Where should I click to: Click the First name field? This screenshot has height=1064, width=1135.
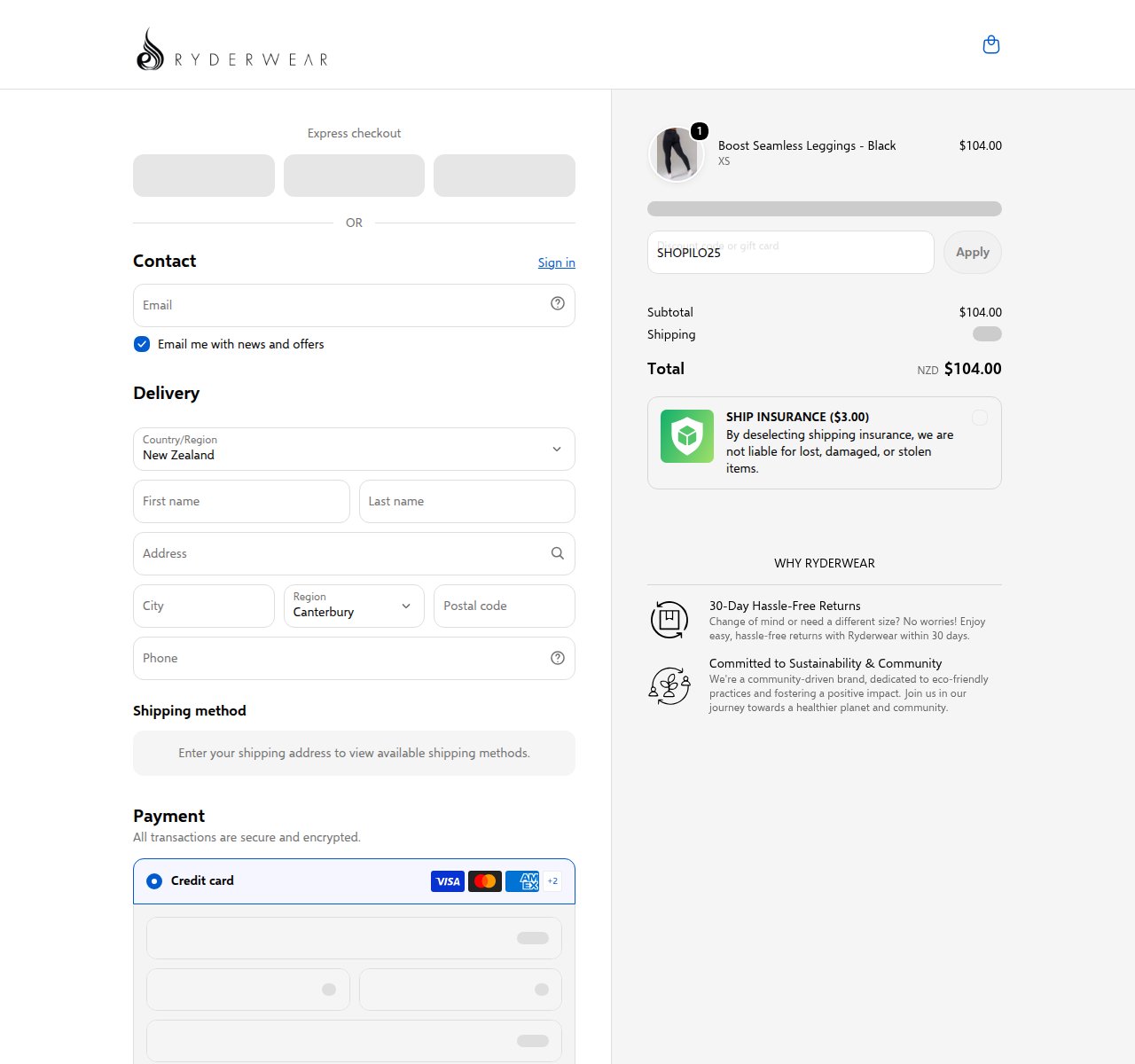[x=241, y=502]
